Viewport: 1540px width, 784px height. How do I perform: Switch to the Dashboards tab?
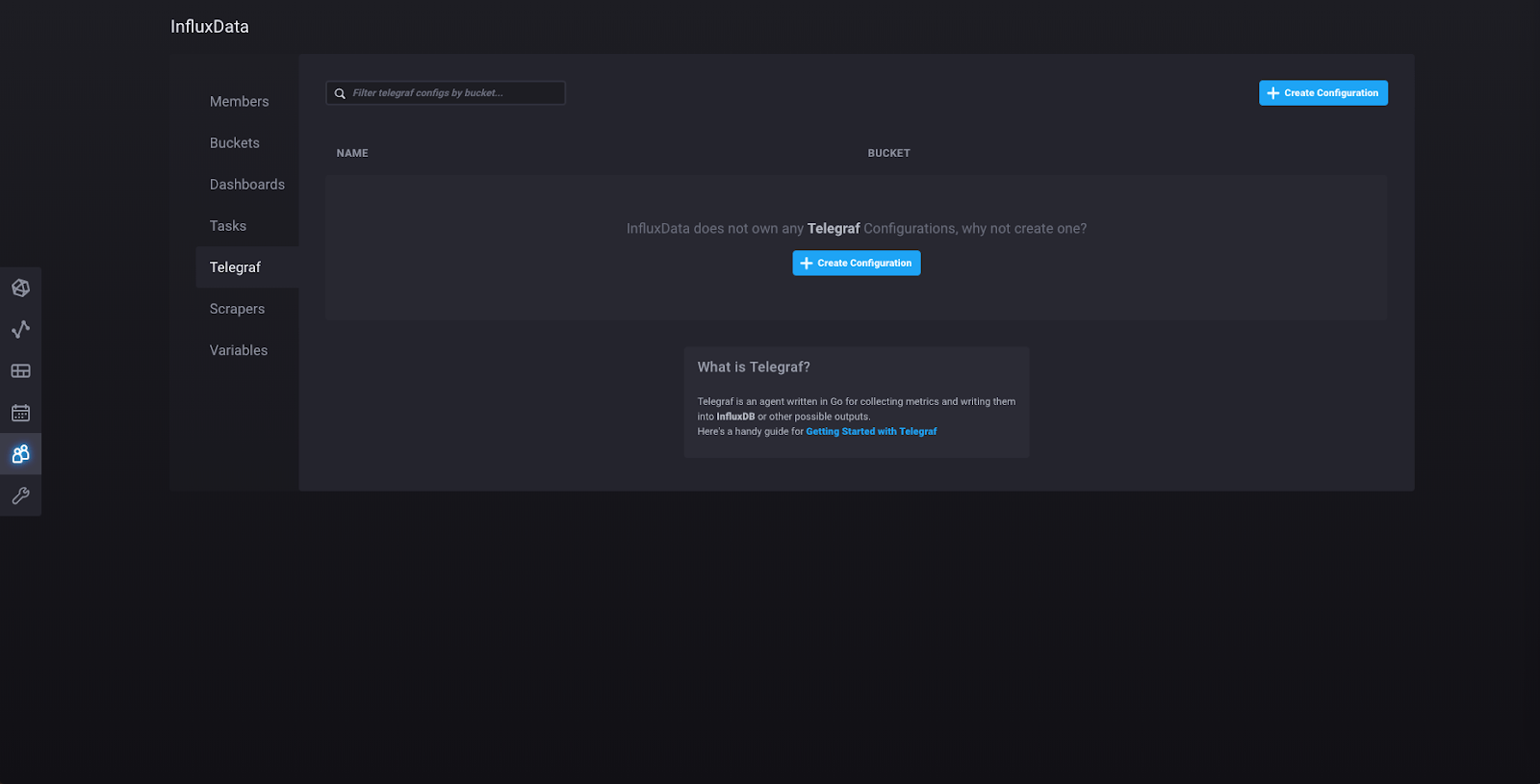(247, 184)
